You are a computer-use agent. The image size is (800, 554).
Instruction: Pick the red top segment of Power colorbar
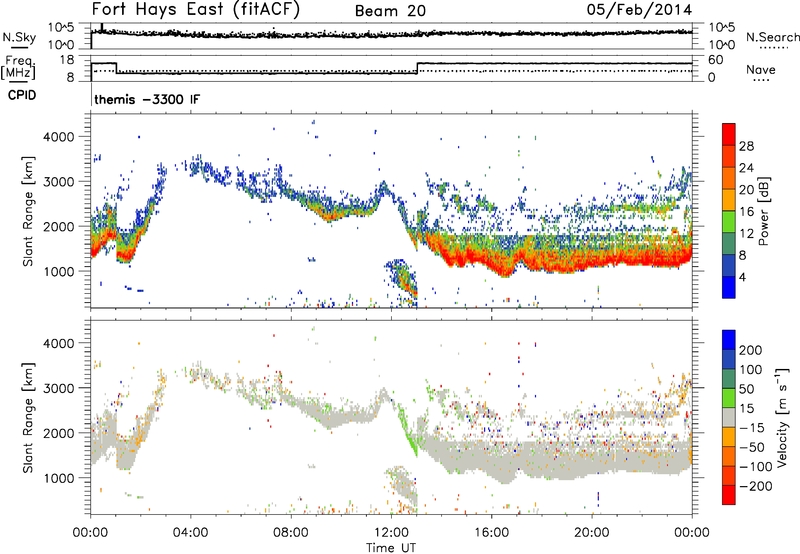[x=729, y=134]
